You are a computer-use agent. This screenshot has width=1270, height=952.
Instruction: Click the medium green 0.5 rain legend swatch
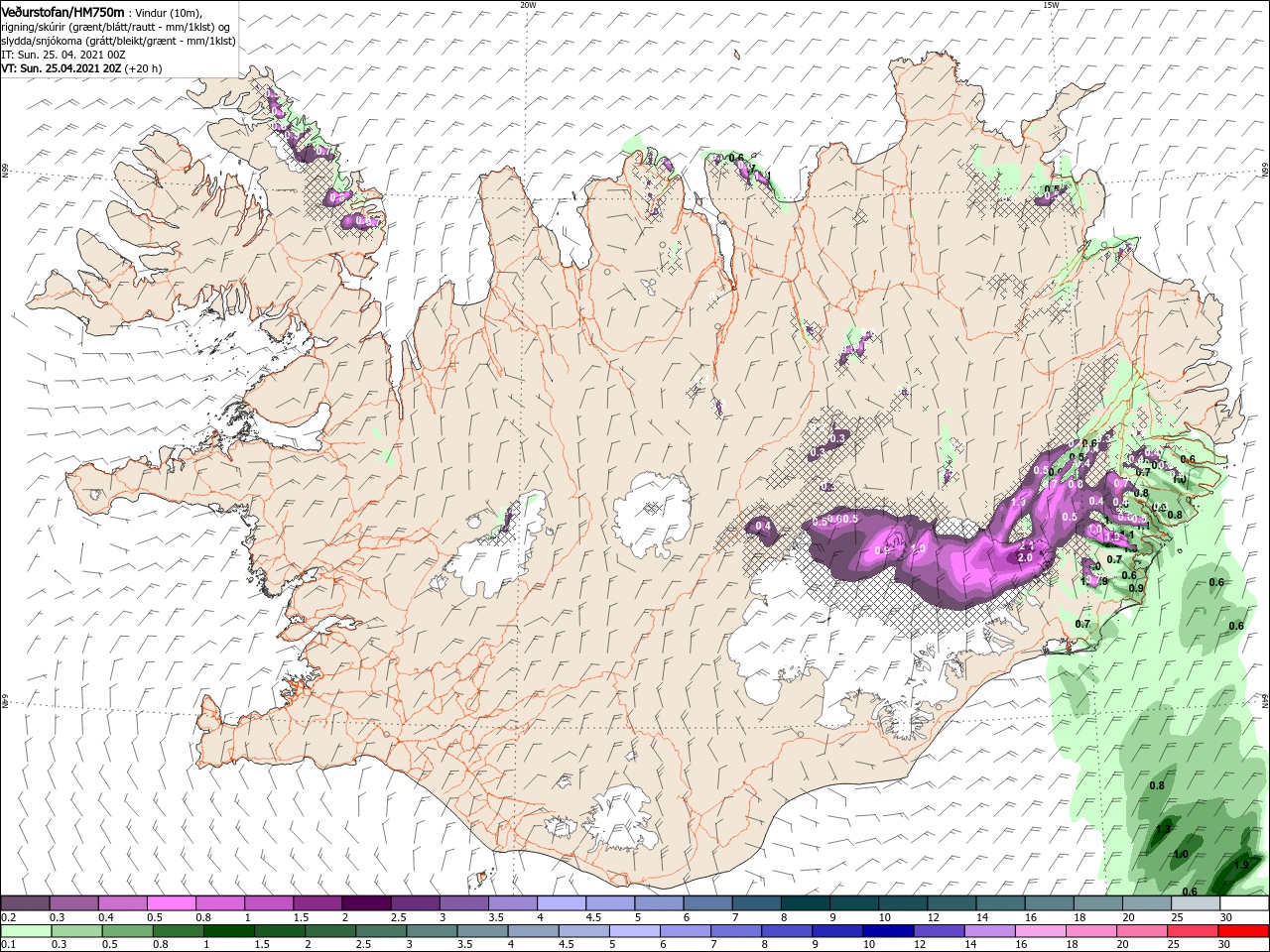126,931
